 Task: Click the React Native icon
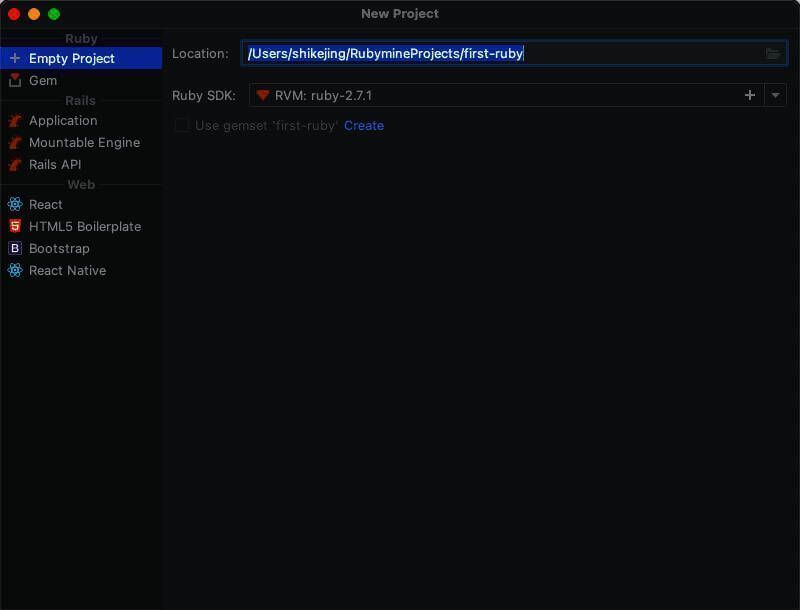(15, 270)
